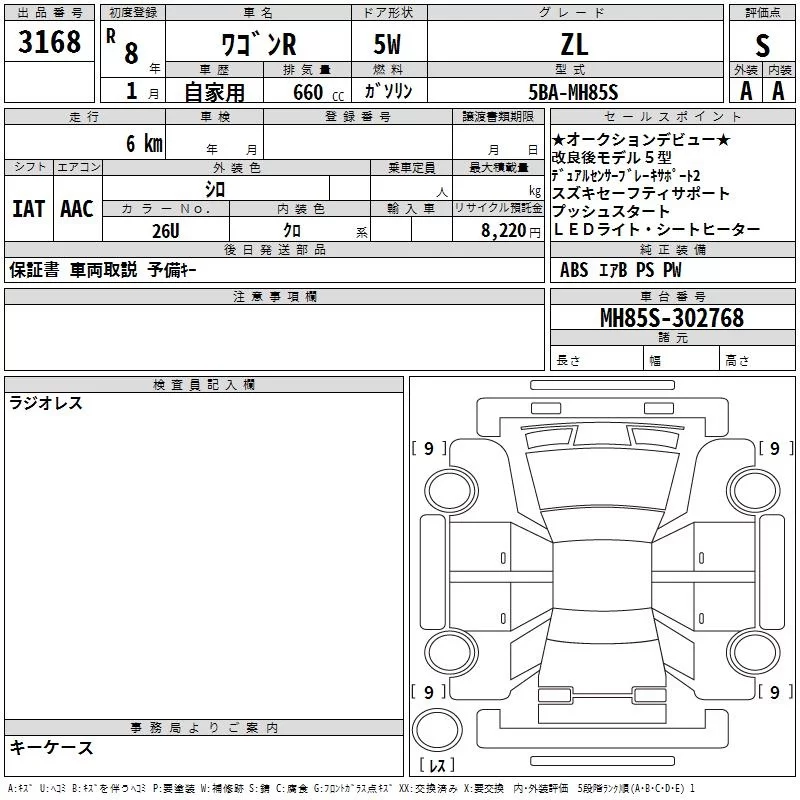Click the [レス] marker below the diagram
Screen dimensions: 800x800
click(x=440, y=766)
